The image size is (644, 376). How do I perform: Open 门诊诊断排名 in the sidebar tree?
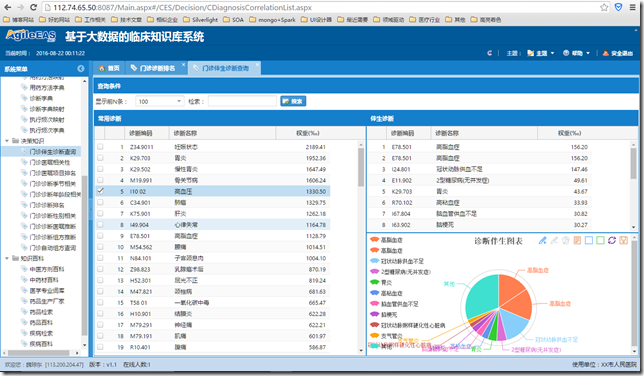(x=47, y=205)
